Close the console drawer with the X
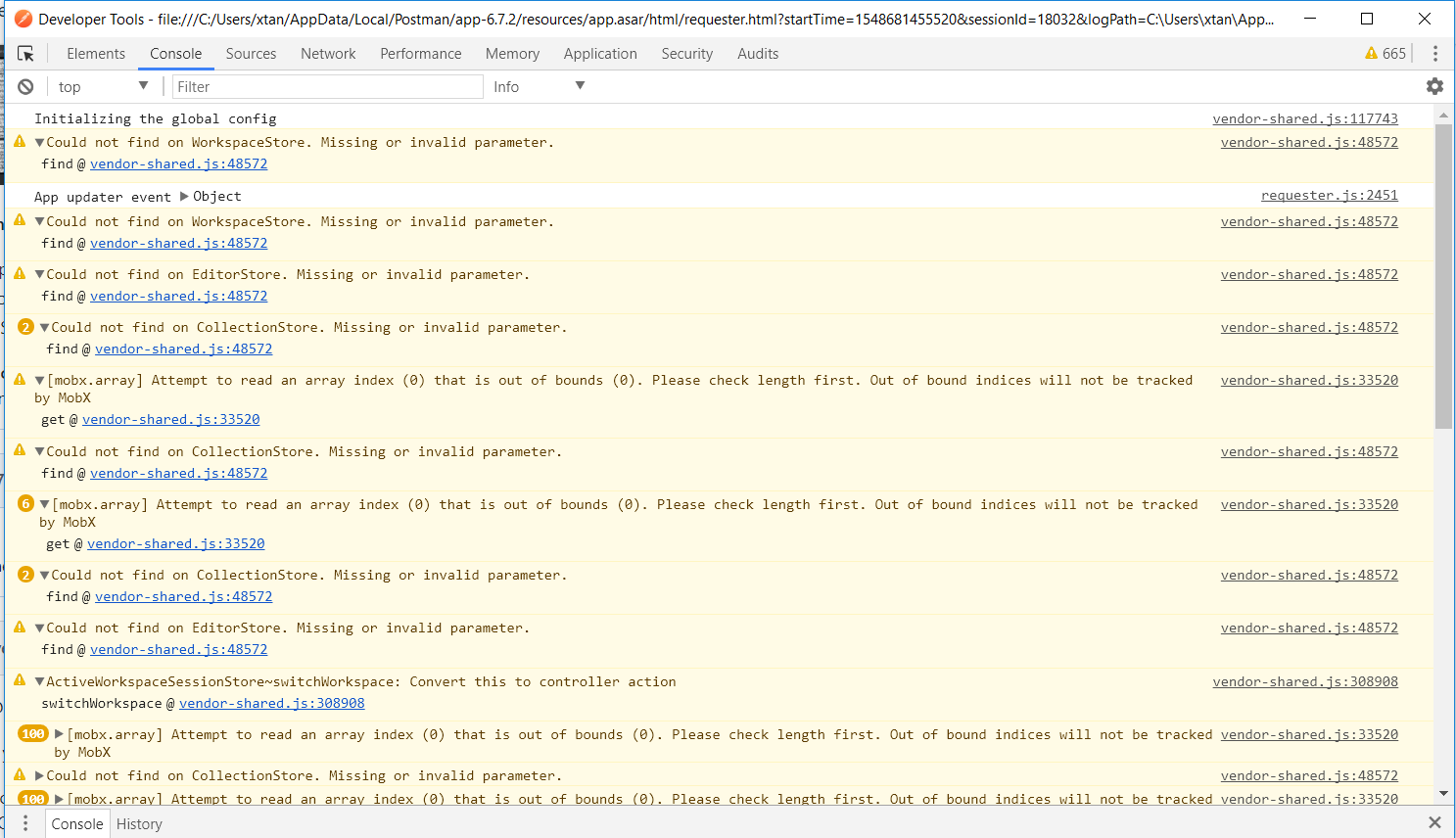Viewport: 1456px width, 838px height. pyautogui.click(x=1434, y=822)
